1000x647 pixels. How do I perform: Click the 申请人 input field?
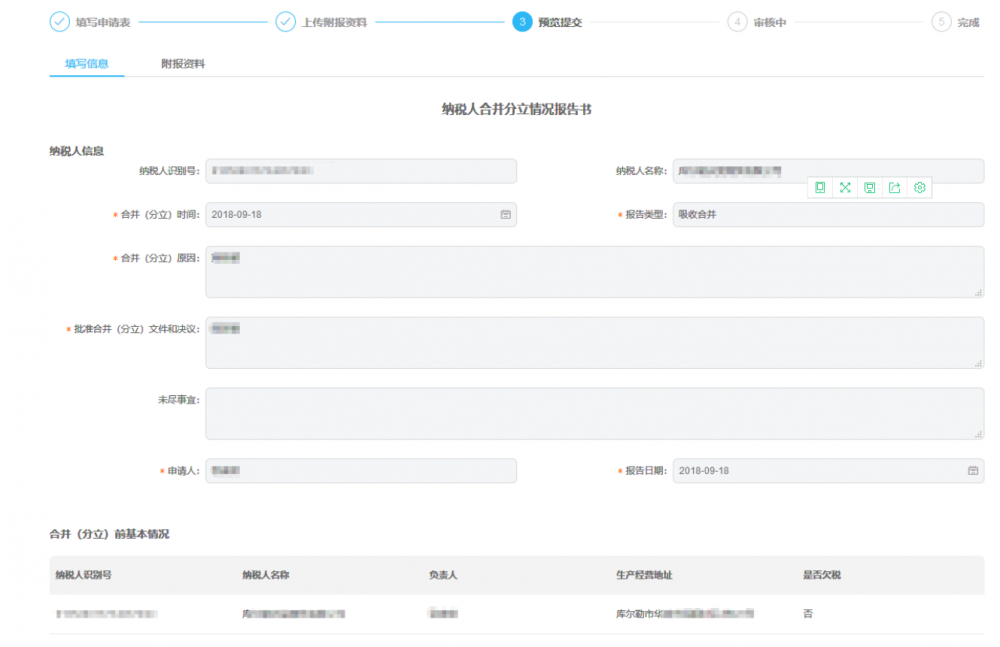361,471
